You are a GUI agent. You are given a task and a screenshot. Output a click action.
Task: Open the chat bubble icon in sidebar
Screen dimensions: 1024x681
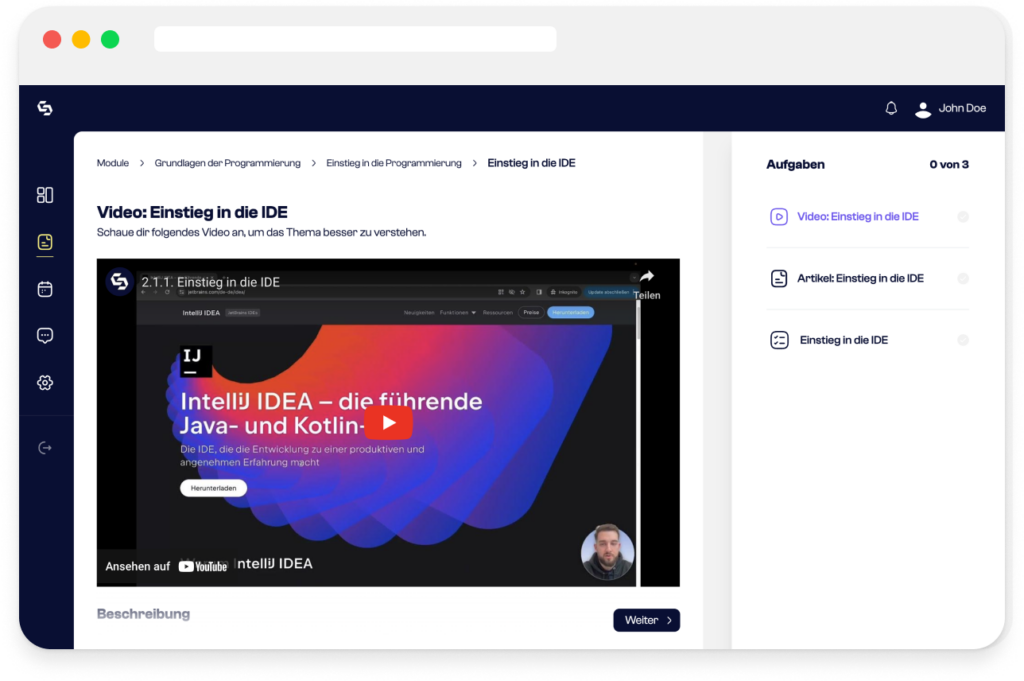pyautogui.click(x=45, y=336)
